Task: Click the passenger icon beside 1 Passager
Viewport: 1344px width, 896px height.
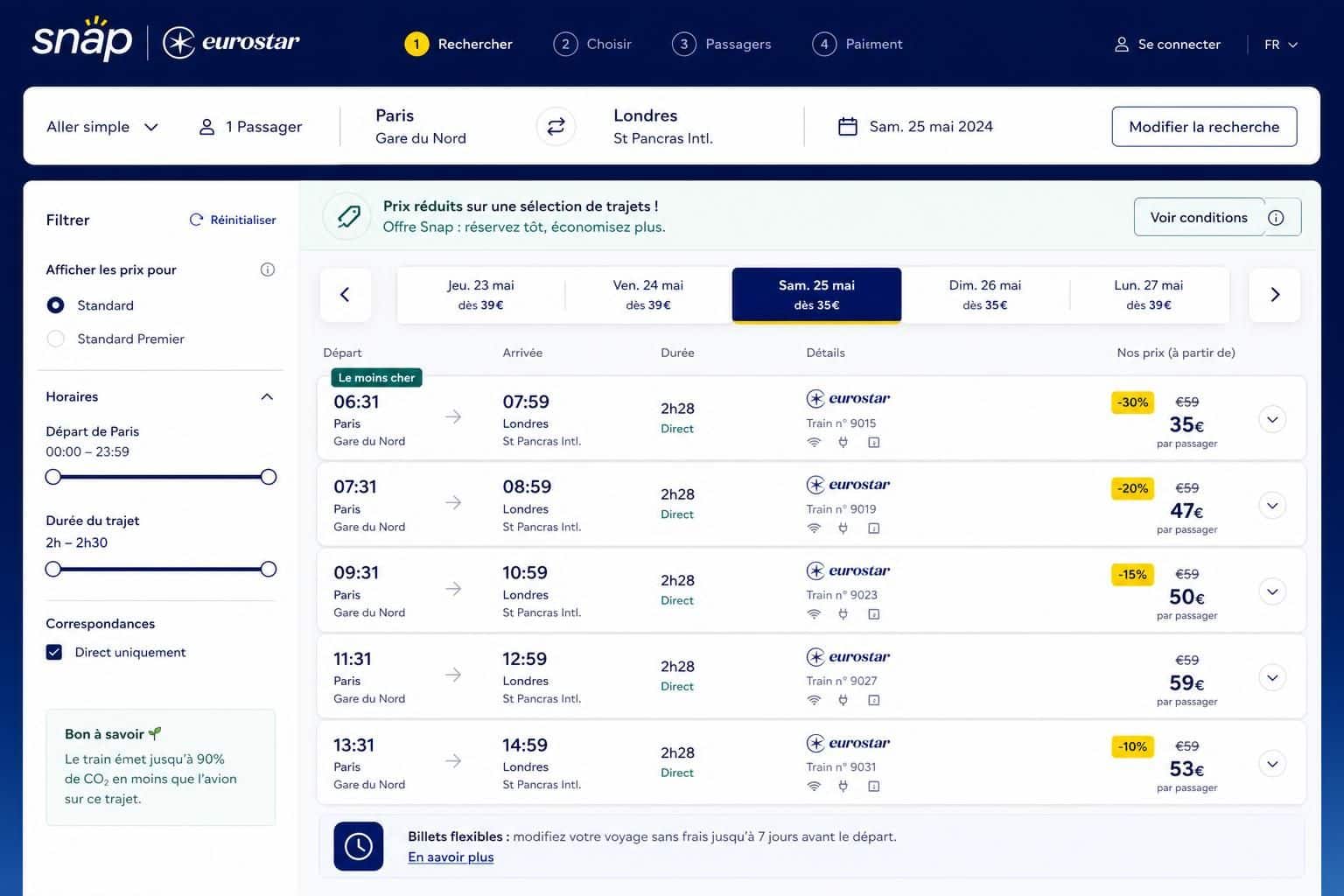Action: [x=206, y=127]
